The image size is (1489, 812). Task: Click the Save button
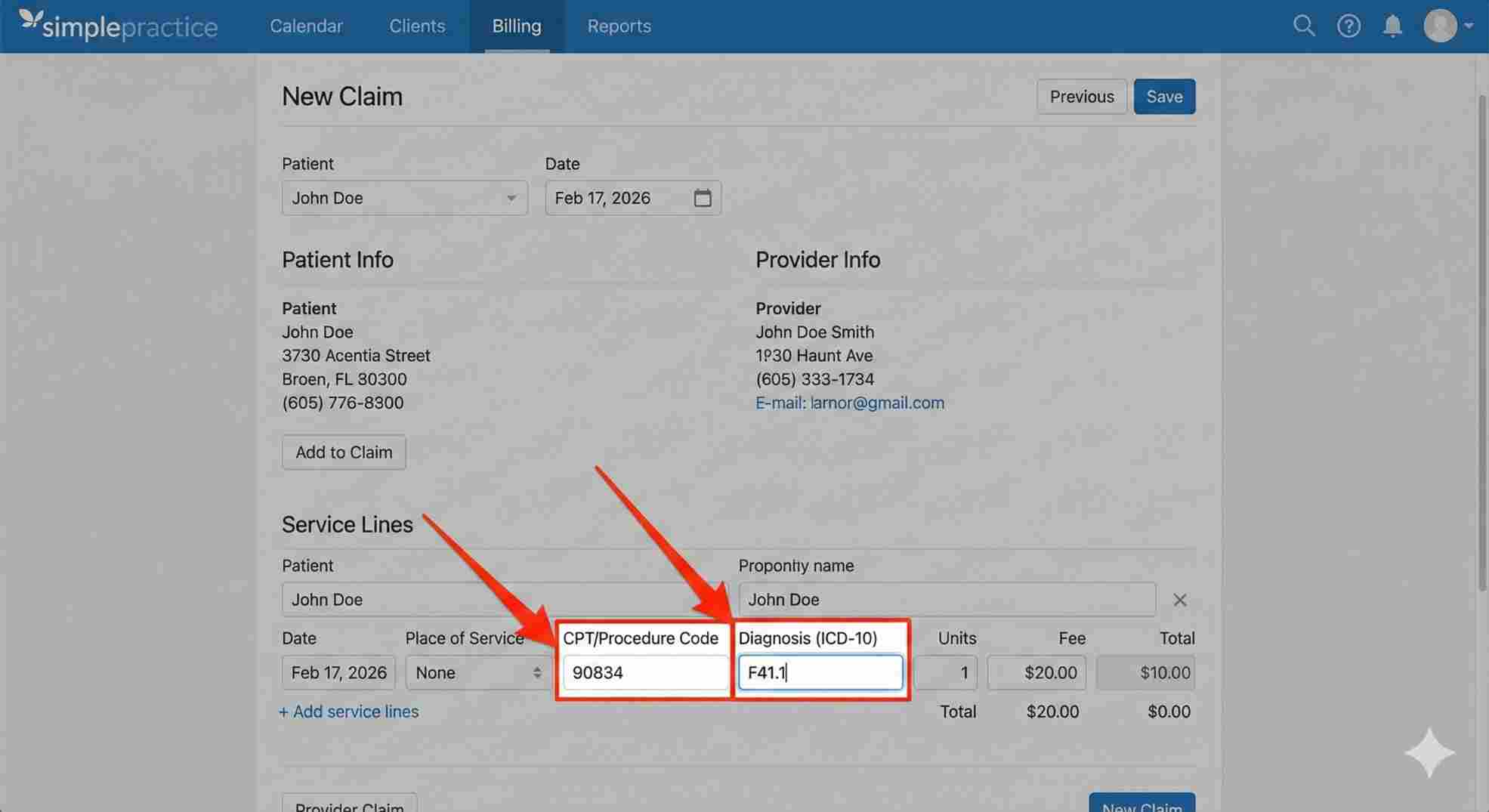point(1164,96)
